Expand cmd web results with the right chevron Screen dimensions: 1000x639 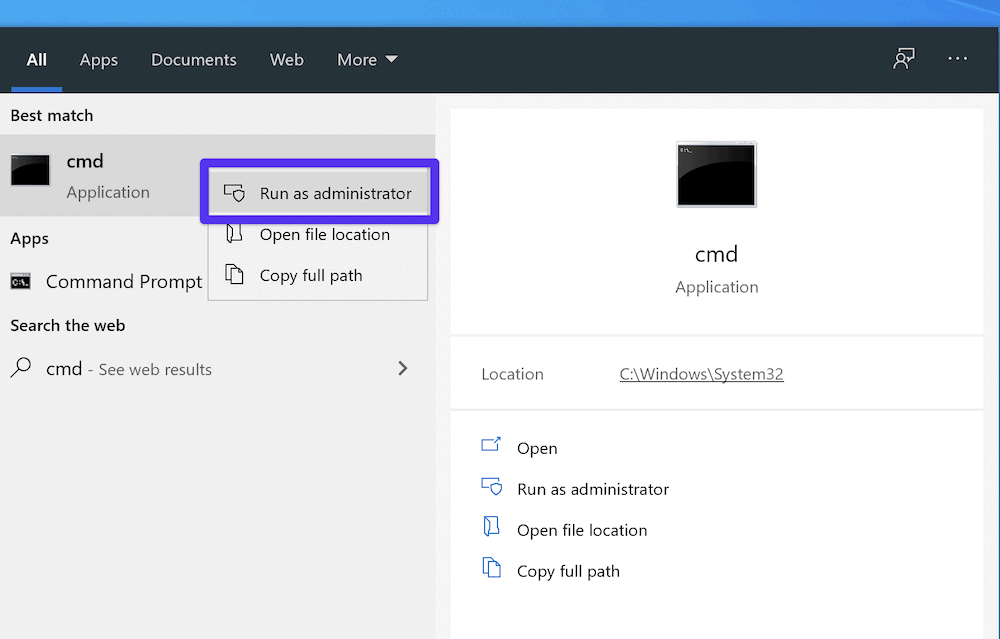pyautogui.click(x=403, y=368)
